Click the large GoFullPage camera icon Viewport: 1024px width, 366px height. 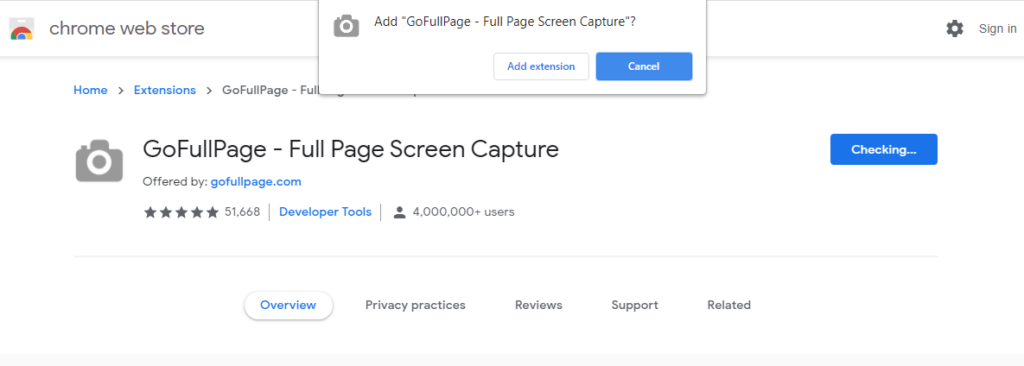[x=99, y=160]
